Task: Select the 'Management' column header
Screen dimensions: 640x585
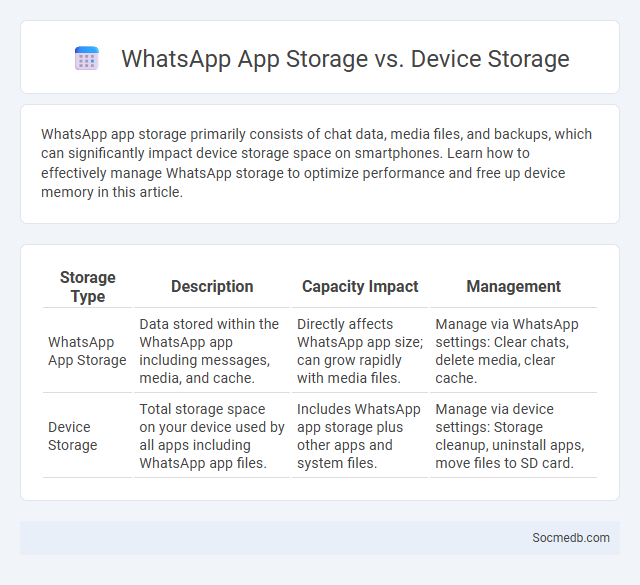Action: pos(513,287)
